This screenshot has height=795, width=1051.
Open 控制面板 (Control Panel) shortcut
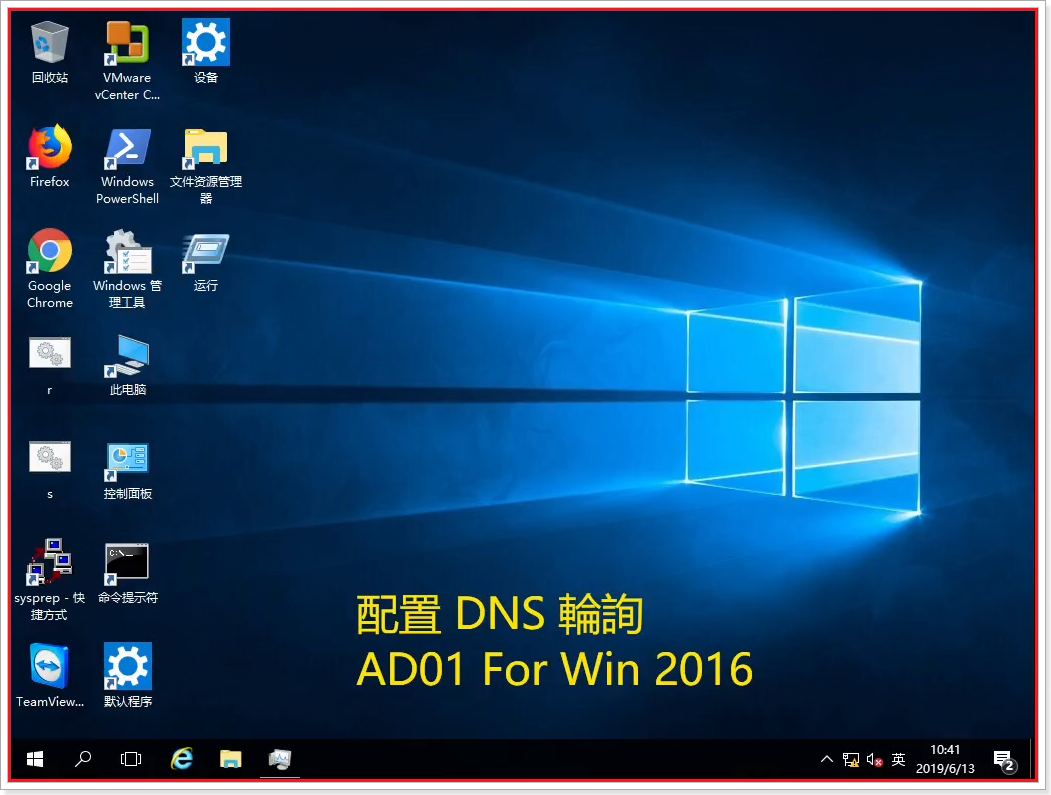(127, 469)
